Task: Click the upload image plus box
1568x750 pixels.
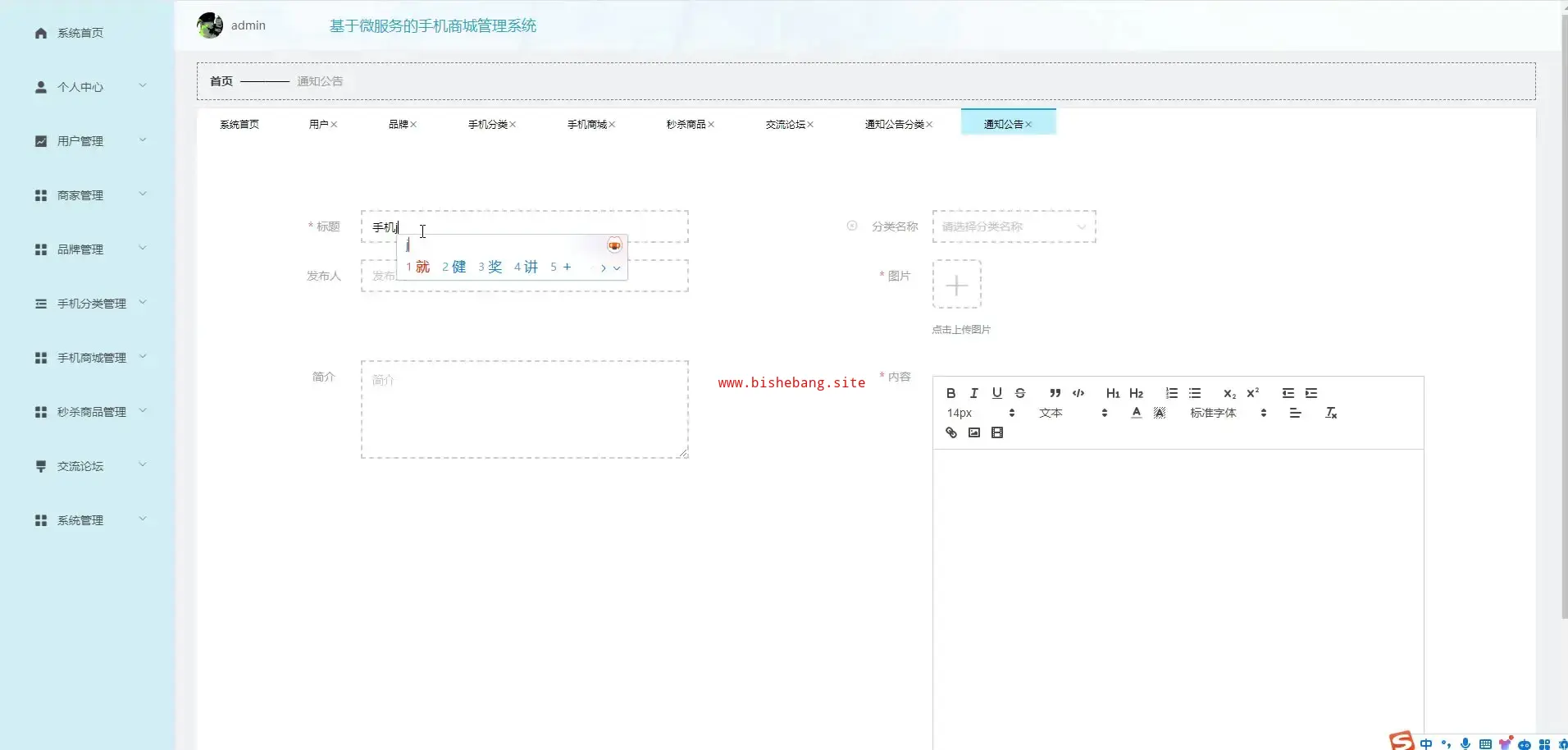Action: (x=956, y=285)
